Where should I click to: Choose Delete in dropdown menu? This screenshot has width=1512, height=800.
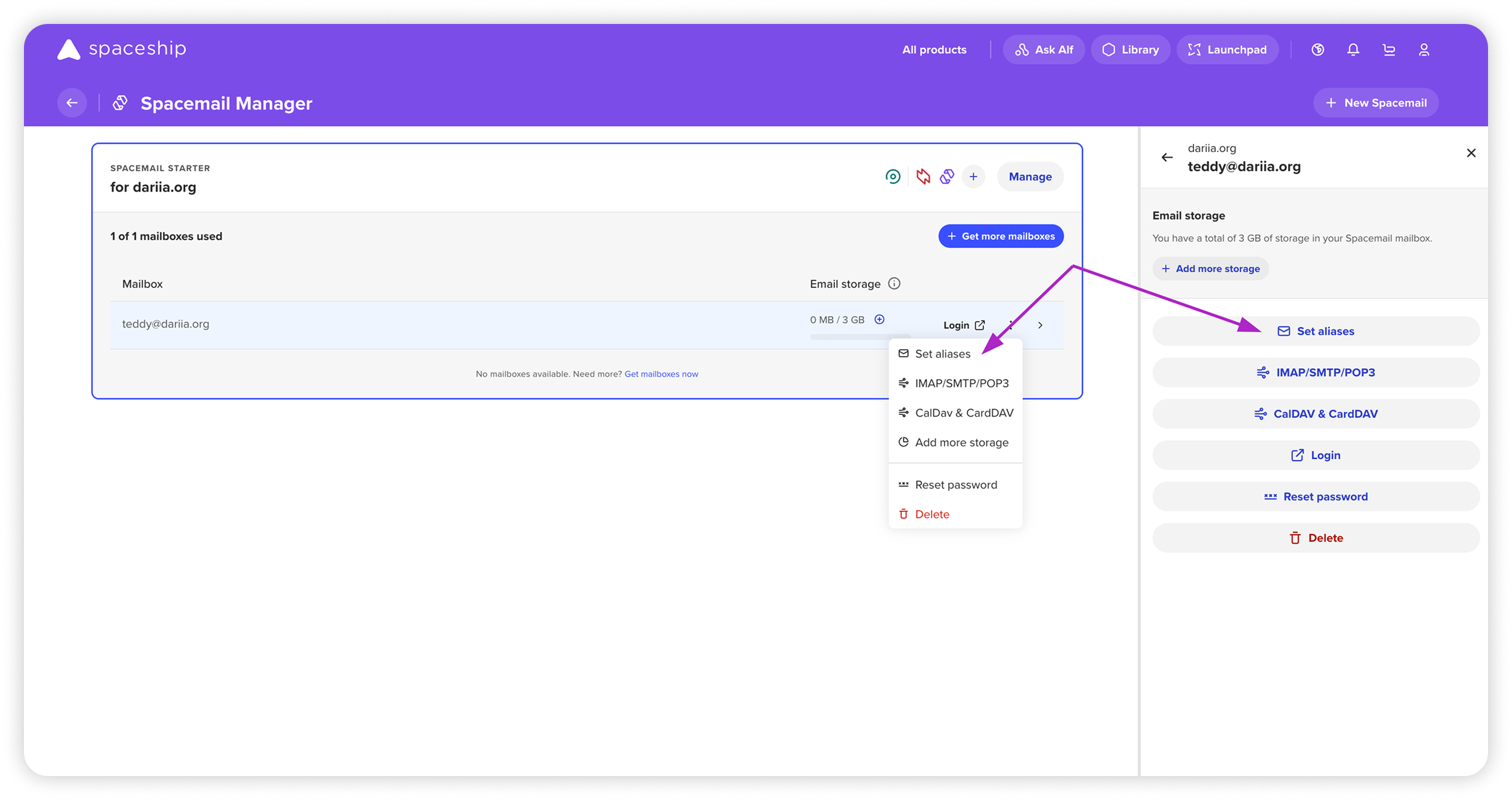[955, 514]
